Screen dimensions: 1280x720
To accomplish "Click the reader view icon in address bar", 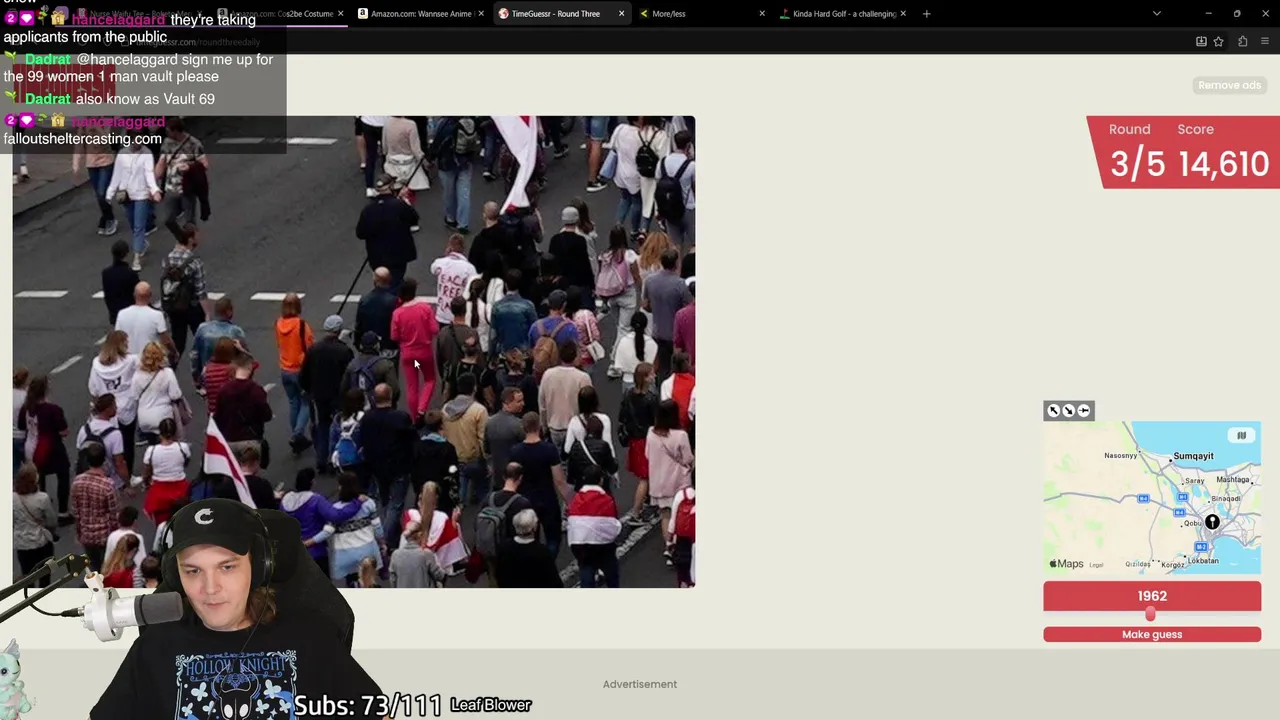I will click(1201, 41).
